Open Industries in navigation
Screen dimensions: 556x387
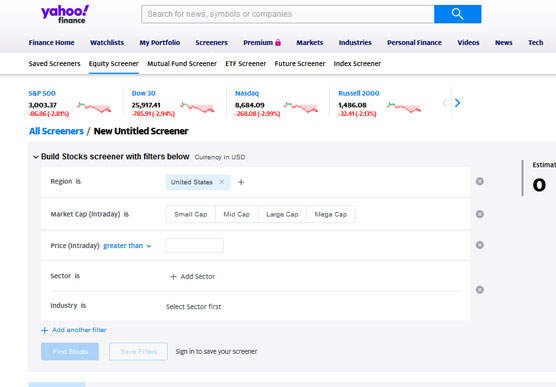tap(355, 43)
